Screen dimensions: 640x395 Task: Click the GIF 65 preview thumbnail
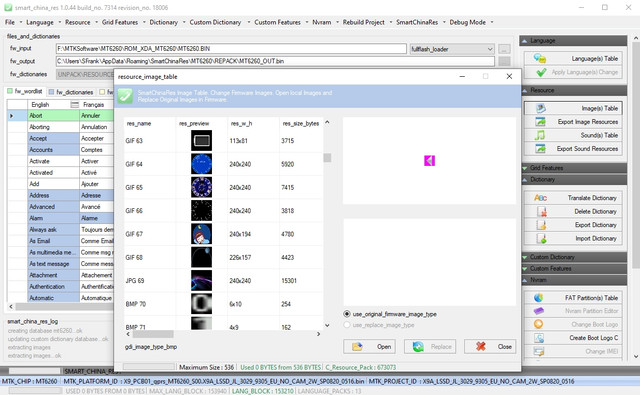[201, 187]
